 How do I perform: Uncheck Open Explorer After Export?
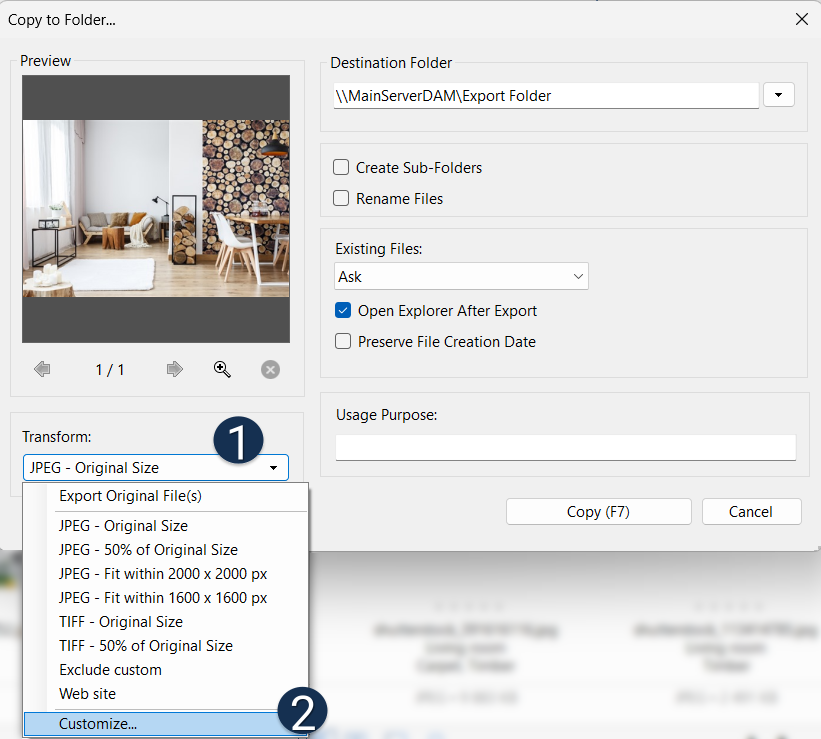click(x=343, y=311)
